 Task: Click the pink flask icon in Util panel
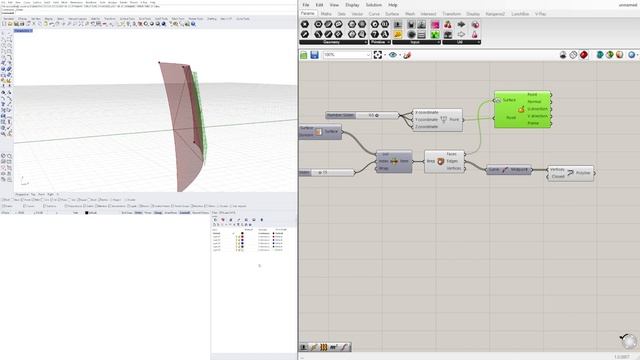coord(475,35)
